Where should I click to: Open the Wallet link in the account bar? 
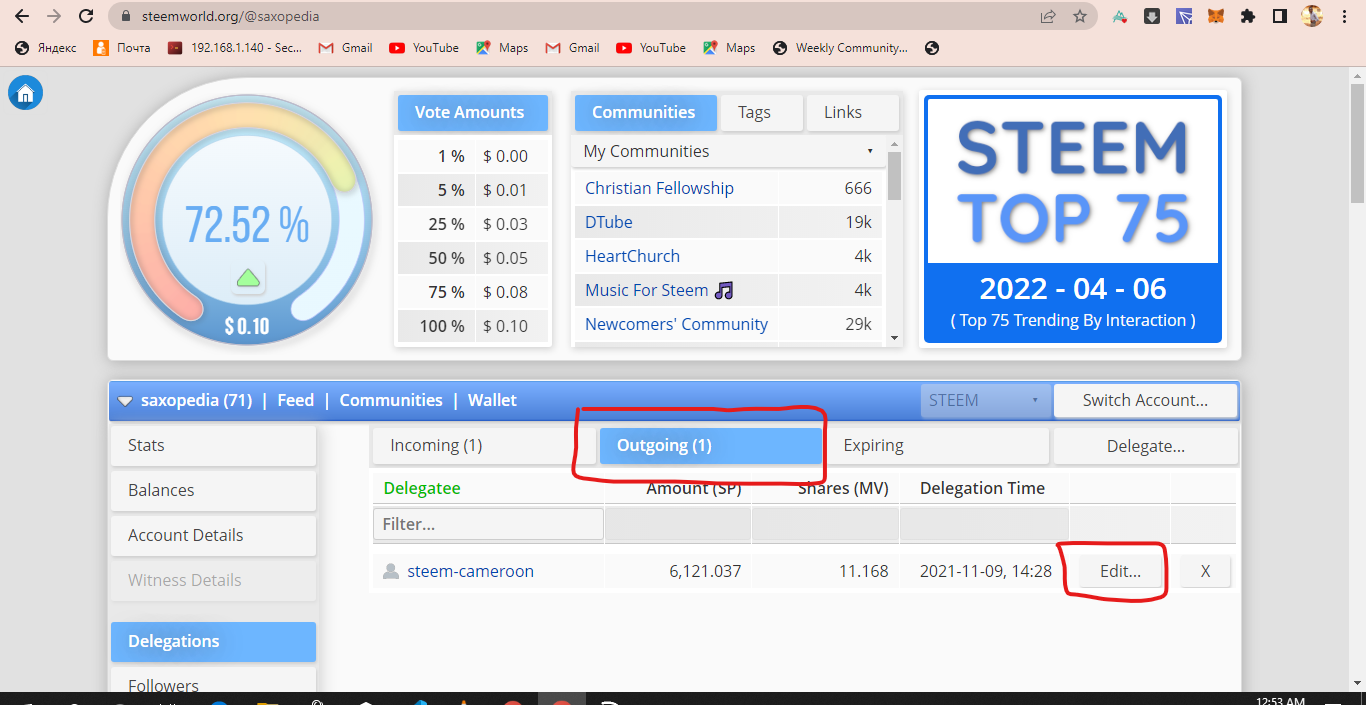tap(492, 400)
